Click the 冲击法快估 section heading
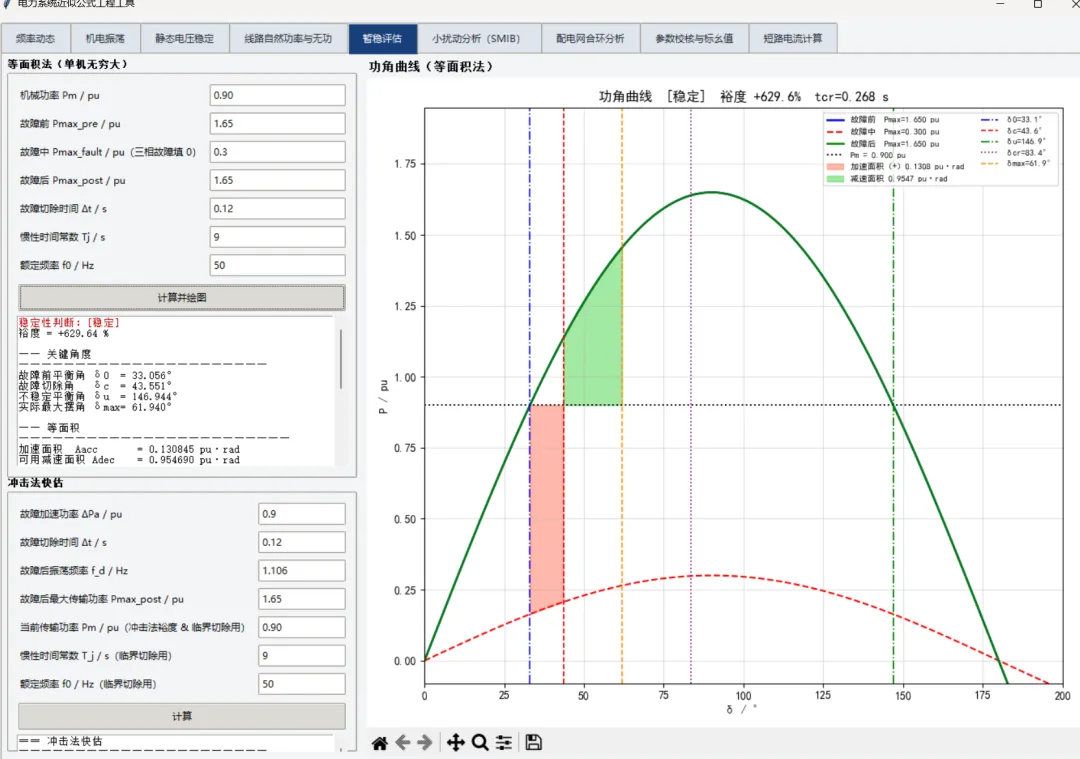Screen dimensions: 1080x759 pyautogui.click(x=35, y=483)
